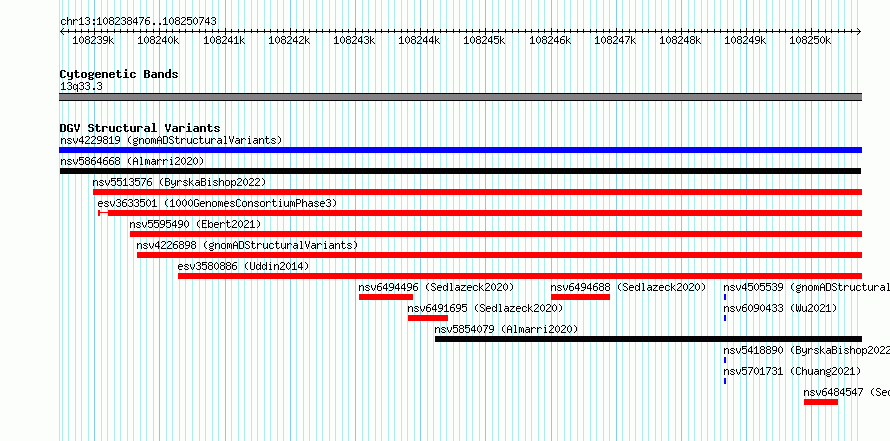Image resolution: width=890 pixels, height=441 pixels.
Task: Open the 'nsv6491695 (Sedlazeck2020)' label
Action: 485,308
